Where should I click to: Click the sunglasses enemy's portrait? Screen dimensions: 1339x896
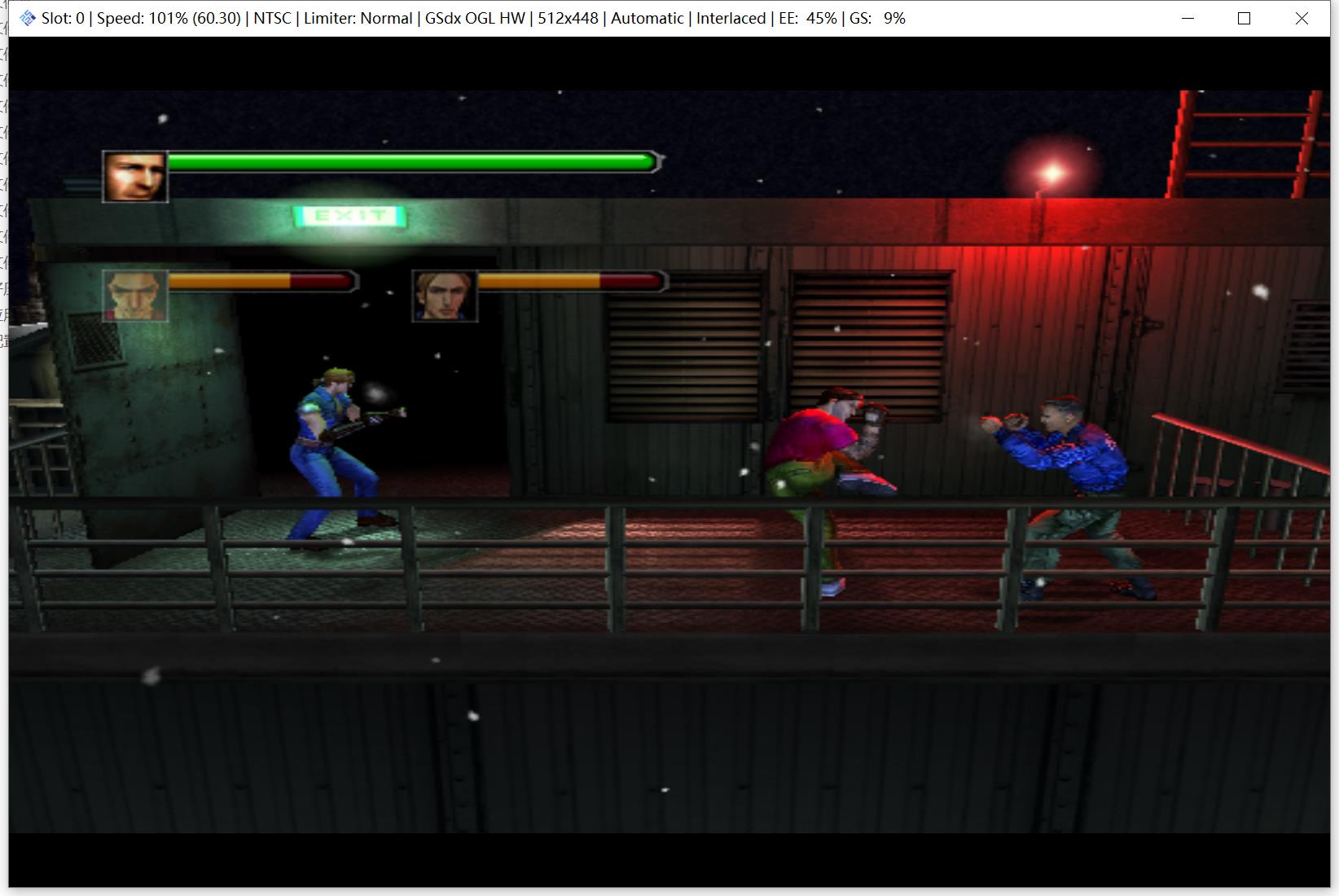(135, 296)
